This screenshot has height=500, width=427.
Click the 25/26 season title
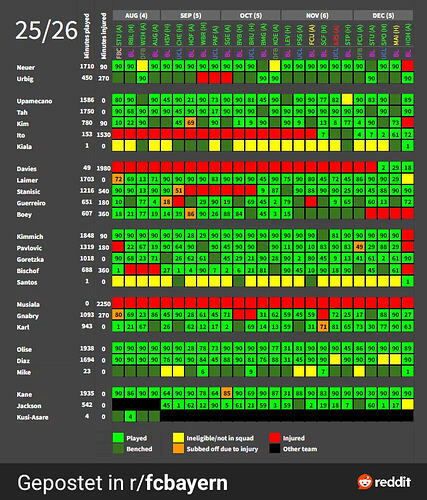[x=46, y=30]
